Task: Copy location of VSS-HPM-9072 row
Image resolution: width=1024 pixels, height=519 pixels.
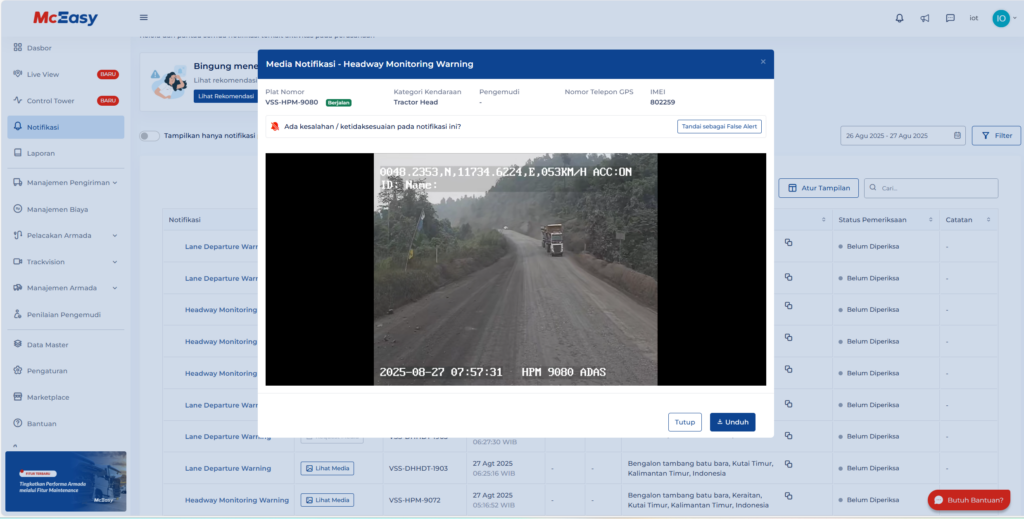Action: point(788,496)
